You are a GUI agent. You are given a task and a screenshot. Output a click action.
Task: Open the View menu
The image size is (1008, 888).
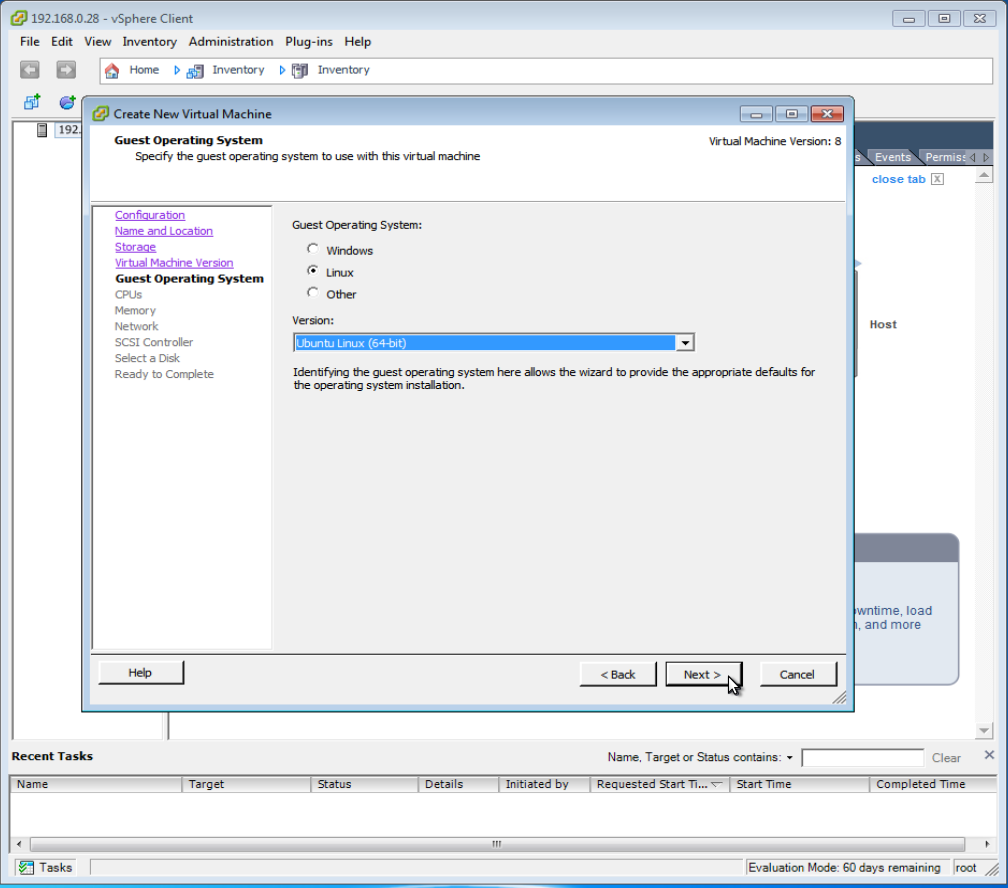(x=98, y=42)
